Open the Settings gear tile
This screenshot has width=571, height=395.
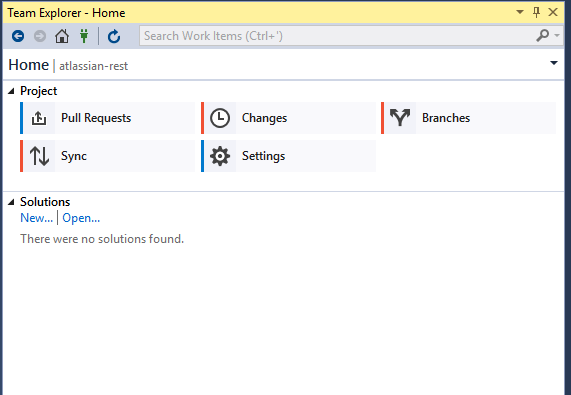click(x=288, y=156)
